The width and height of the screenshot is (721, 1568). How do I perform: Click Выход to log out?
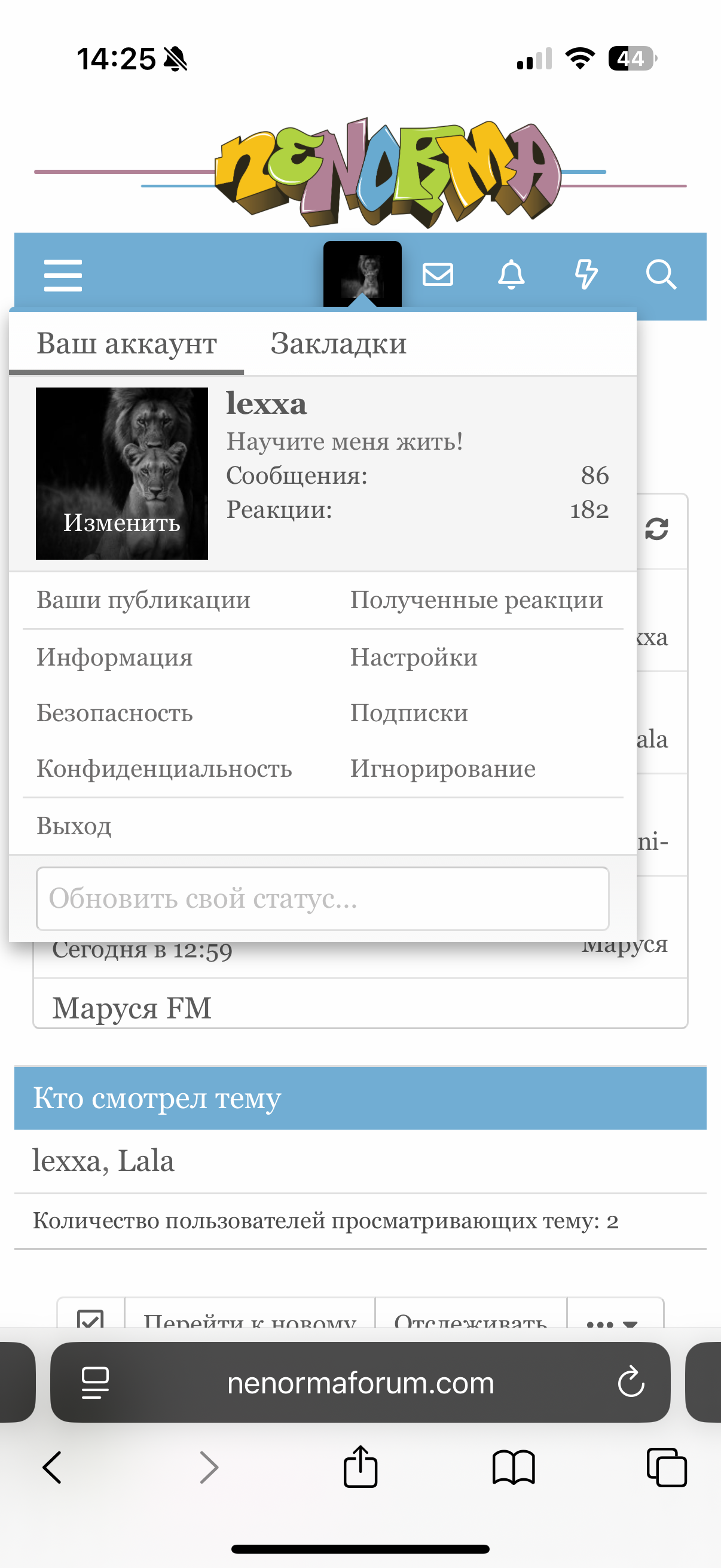point(74,826)
